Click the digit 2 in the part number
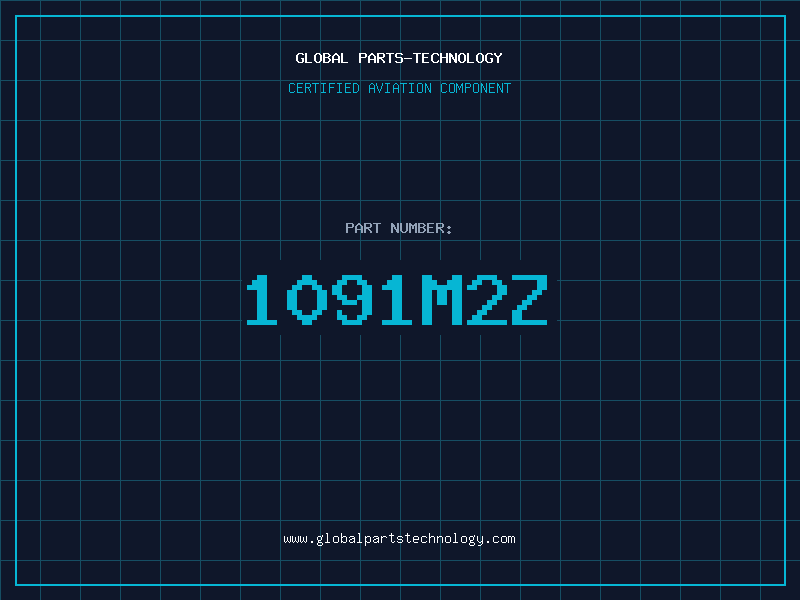Screen dimensions: 800x600 coord(487,300)
